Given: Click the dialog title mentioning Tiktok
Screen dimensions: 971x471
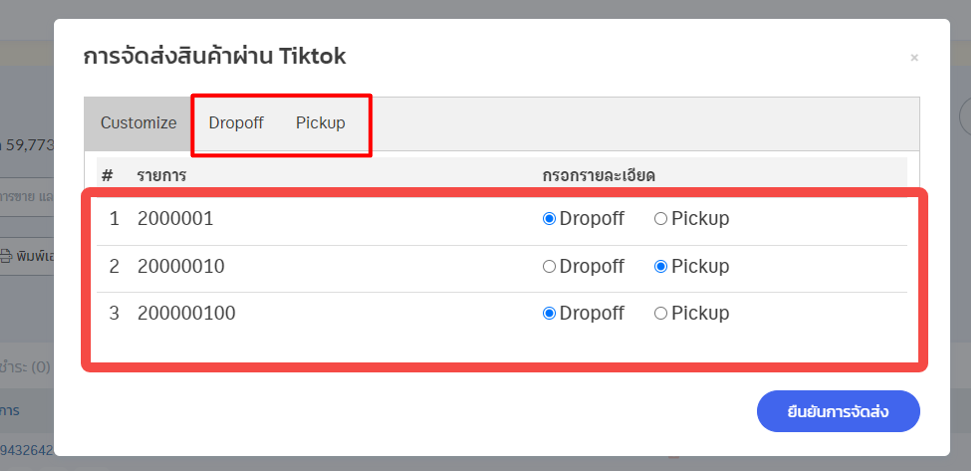Looking at the screenshot, I should [214, 56].
